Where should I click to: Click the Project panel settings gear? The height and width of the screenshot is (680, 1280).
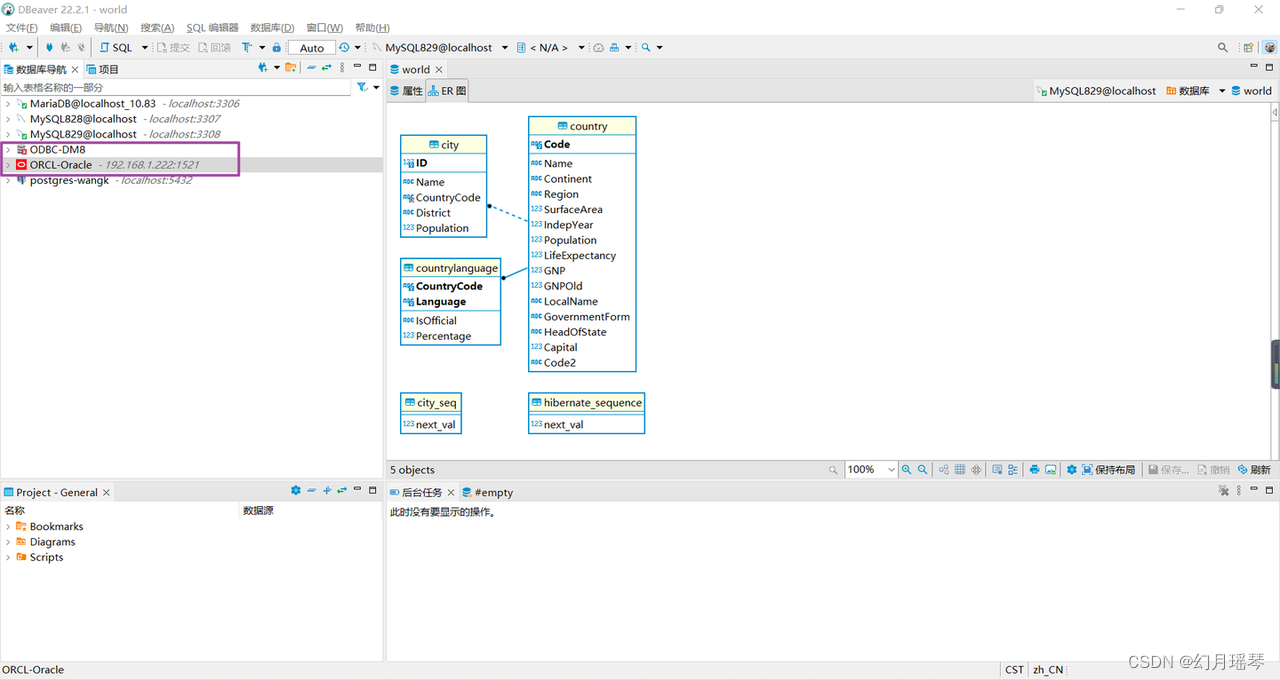tap(295, 490)
